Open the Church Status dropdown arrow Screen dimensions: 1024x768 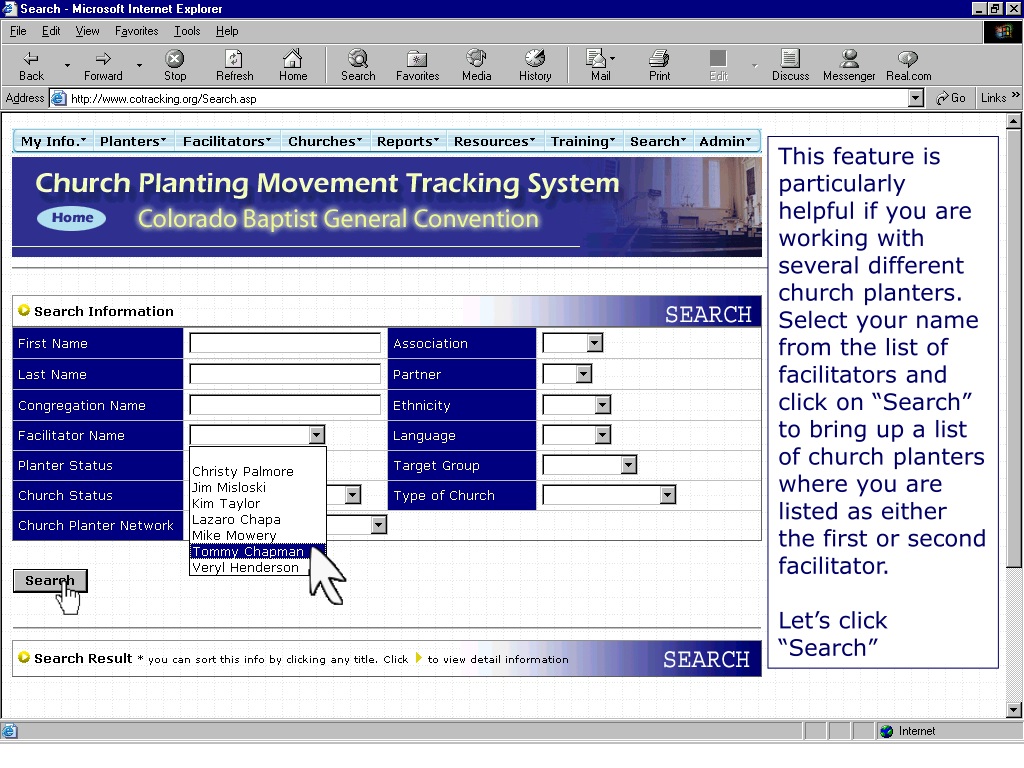[353, 495]
